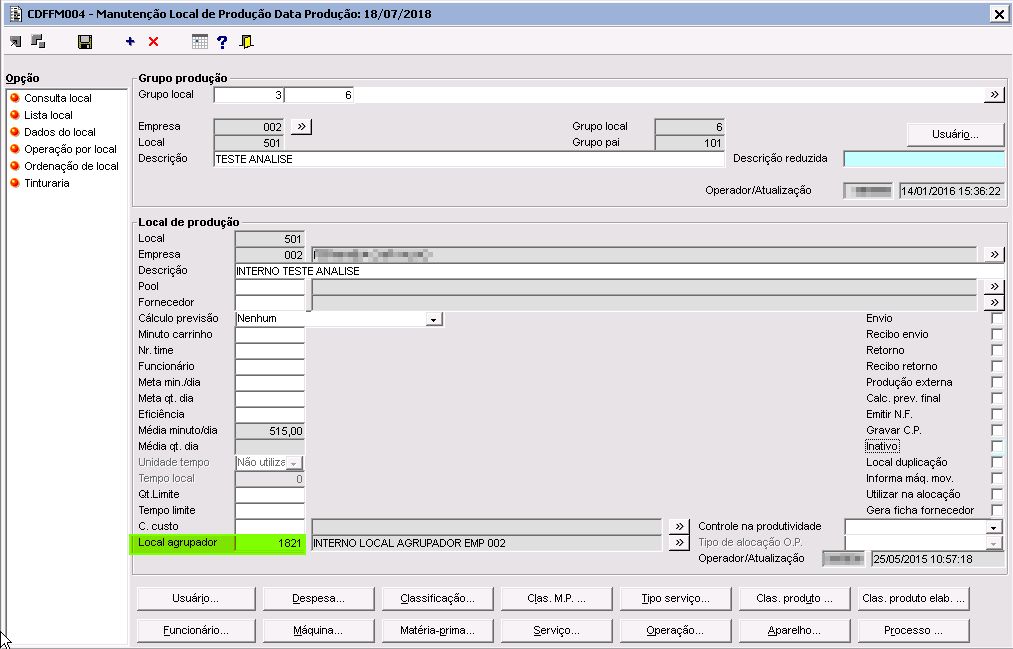Click the Clas. produto ... button
Image resolution: width=1013 pixels, height=649 pixels.
tap(794, 599)
